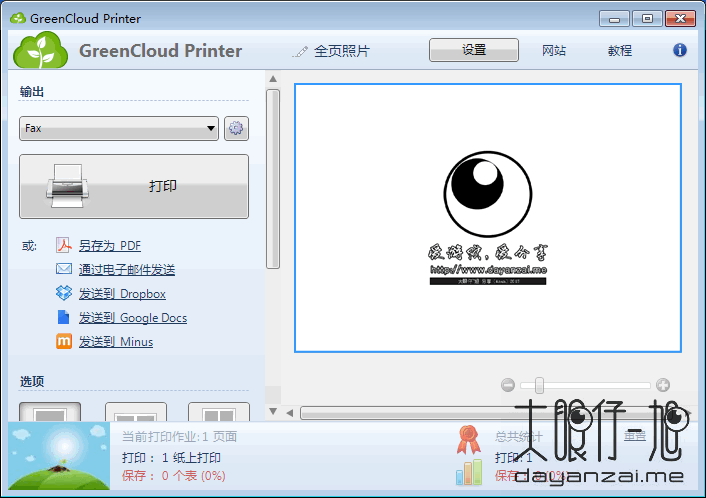Click the statistics bar chart icon
Image resolution: width=706 pixels, height=498 pixels.
(469, 472)
